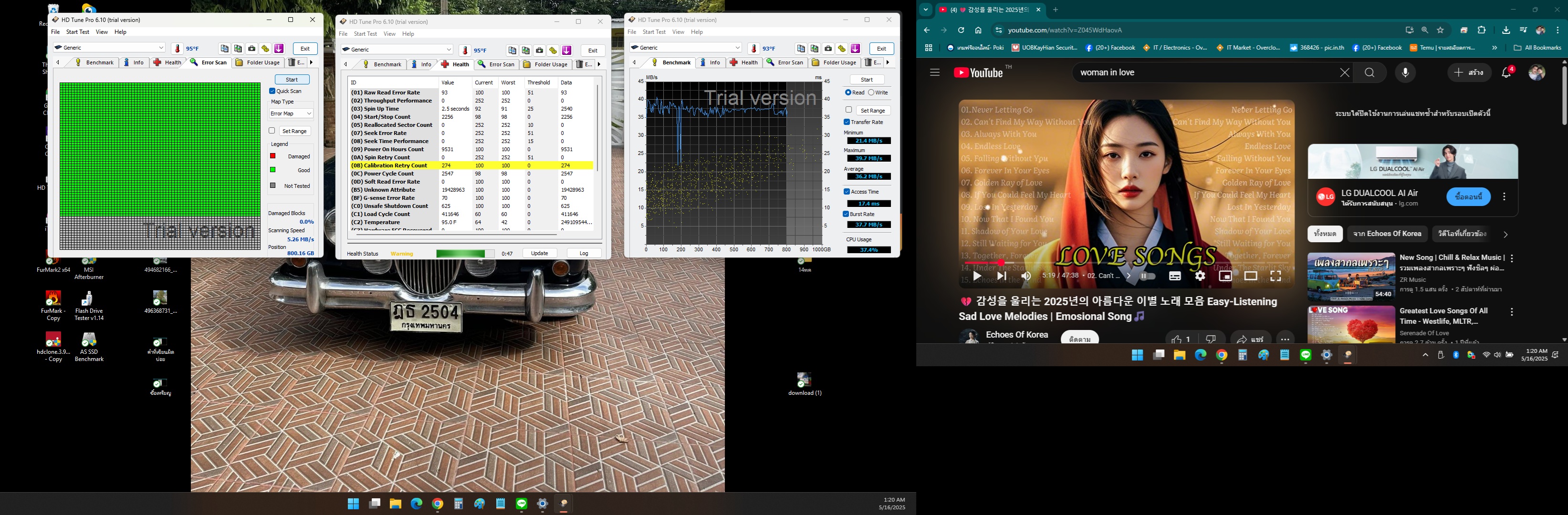The height and width of the screenshot is (515, 1568).
Task: Click YouTube search magnifier button
Action: point(1369,72)
